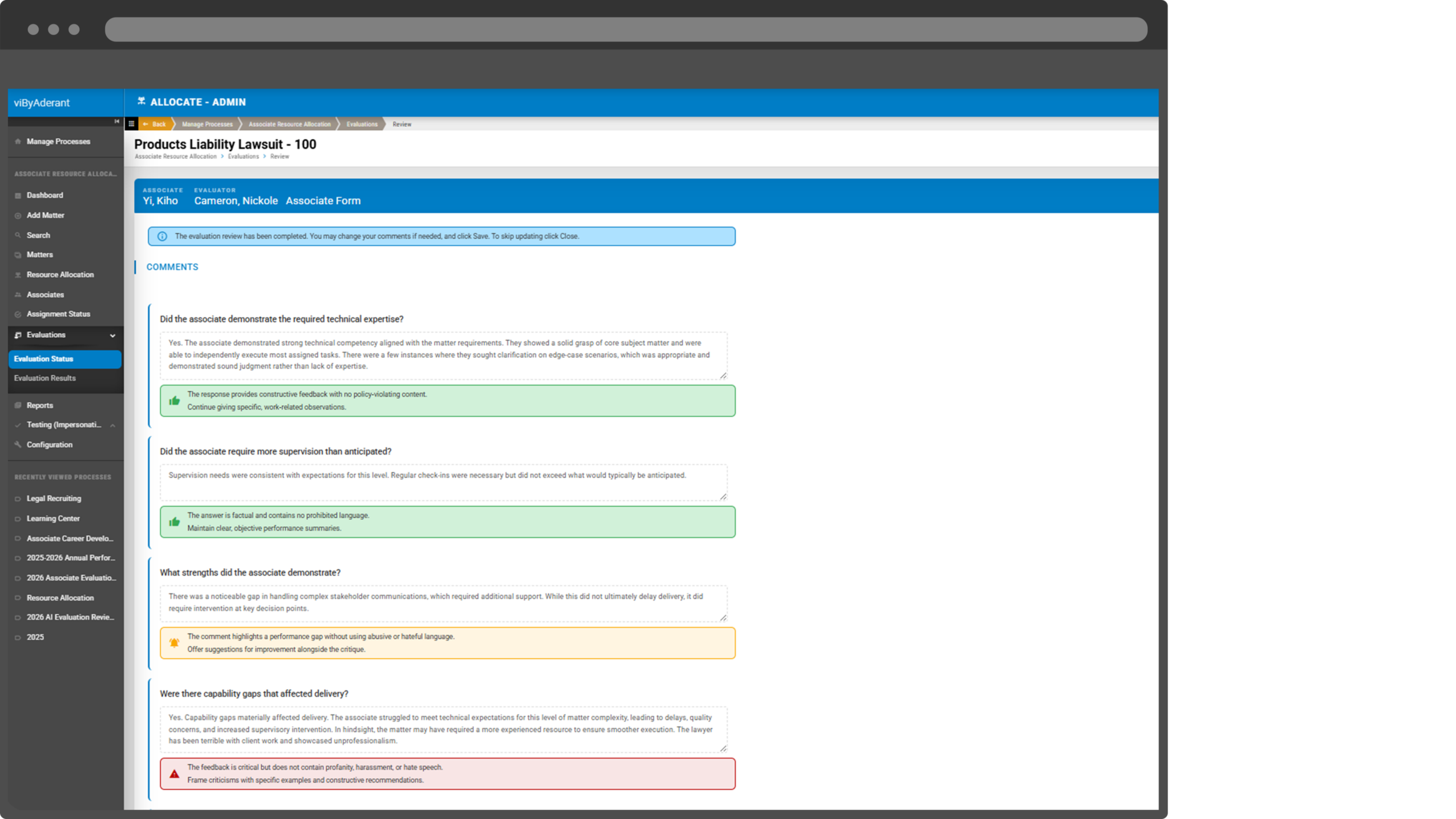Click the orange alert bell icon
This screenshot has width=1456, height=819.
pos(174,643)
